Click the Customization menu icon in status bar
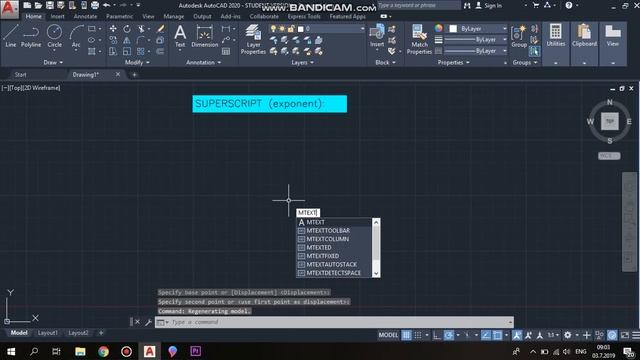The width and height of the screenshot is (640, 360). (636, 335)
